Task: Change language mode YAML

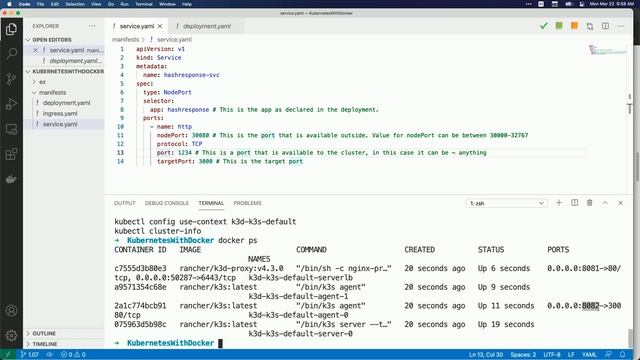Action: pyautogui.click(x=589, y=355)
